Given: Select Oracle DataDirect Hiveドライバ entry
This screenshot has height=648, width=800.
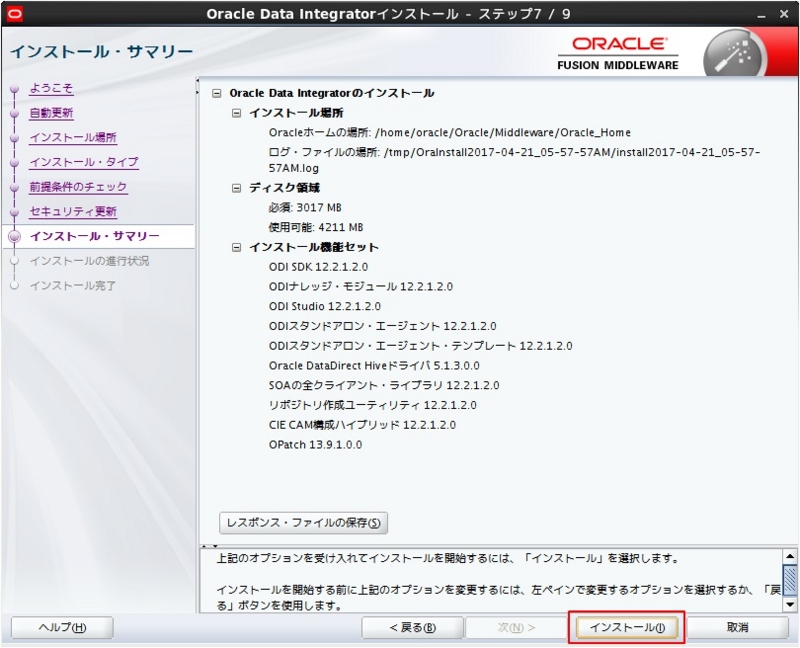Looking at the screenshot, I should (374, 366).
